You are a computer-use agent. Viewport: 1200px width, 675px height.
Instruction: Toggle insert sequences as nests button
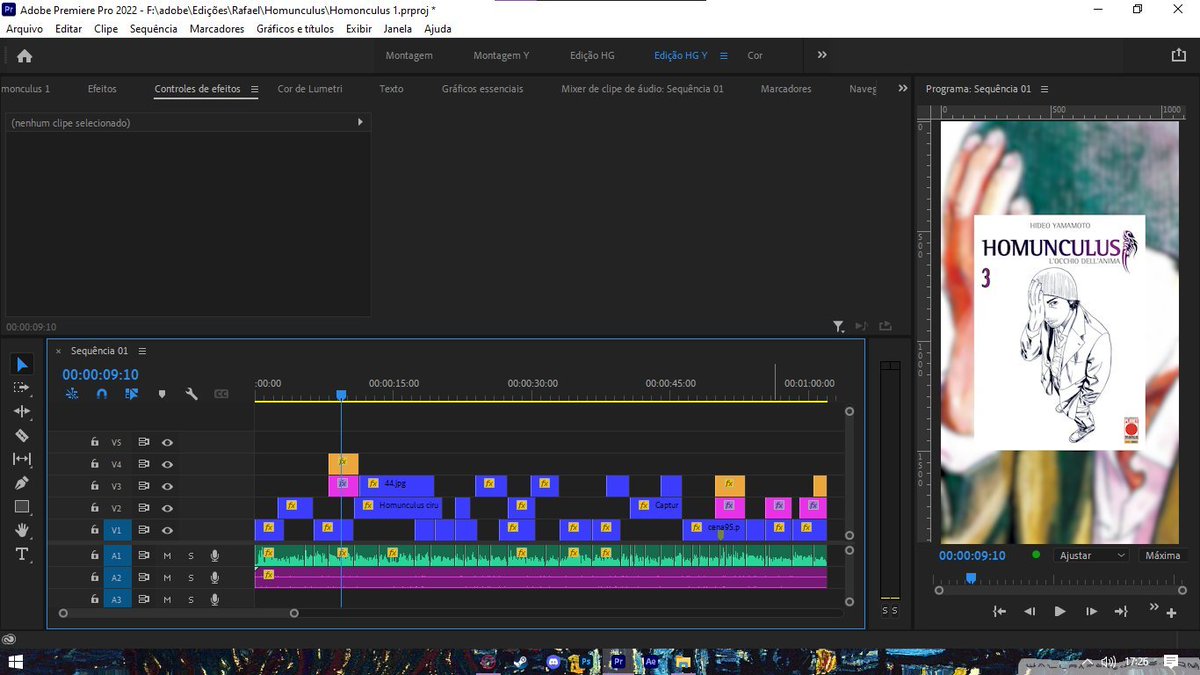click(x=72, y=394)
